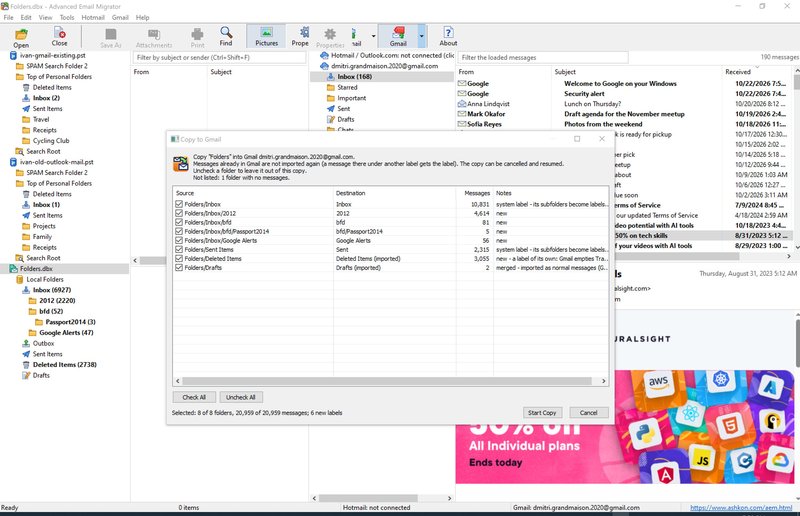Image resolution: width=800 pixels, height=516 pixels.
Task: Open the ashkon.com link in status bar
Action: pos(741,507)
